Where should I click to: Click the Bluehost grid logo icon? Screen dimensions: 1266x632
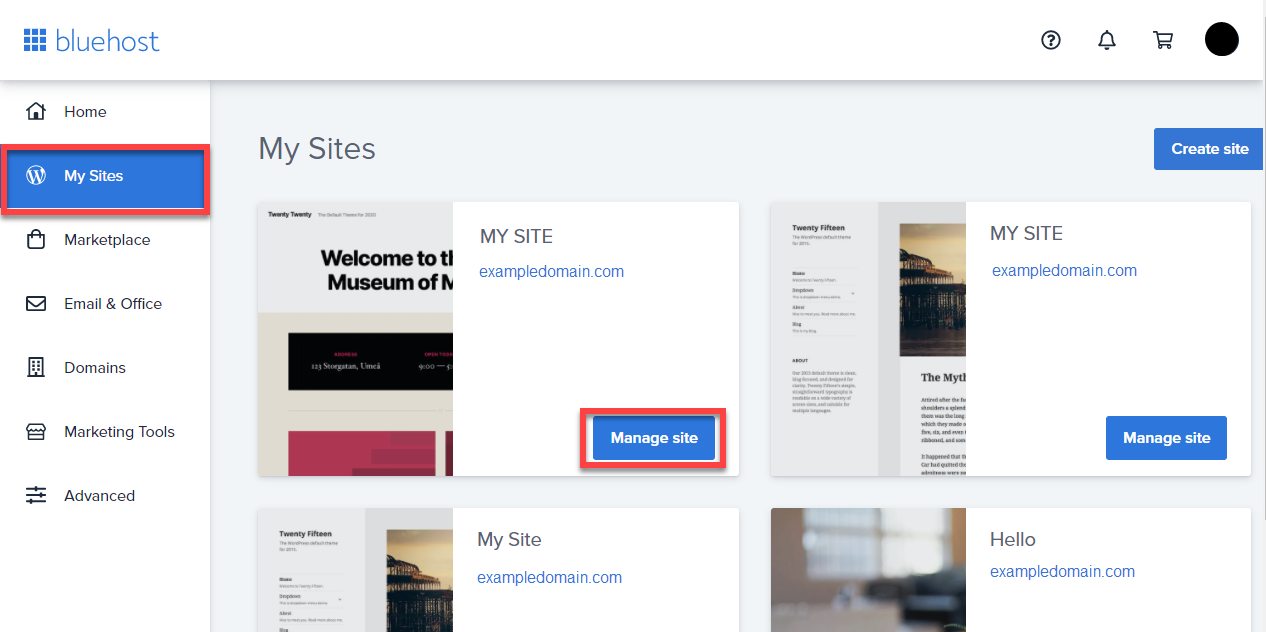(35, 40)
